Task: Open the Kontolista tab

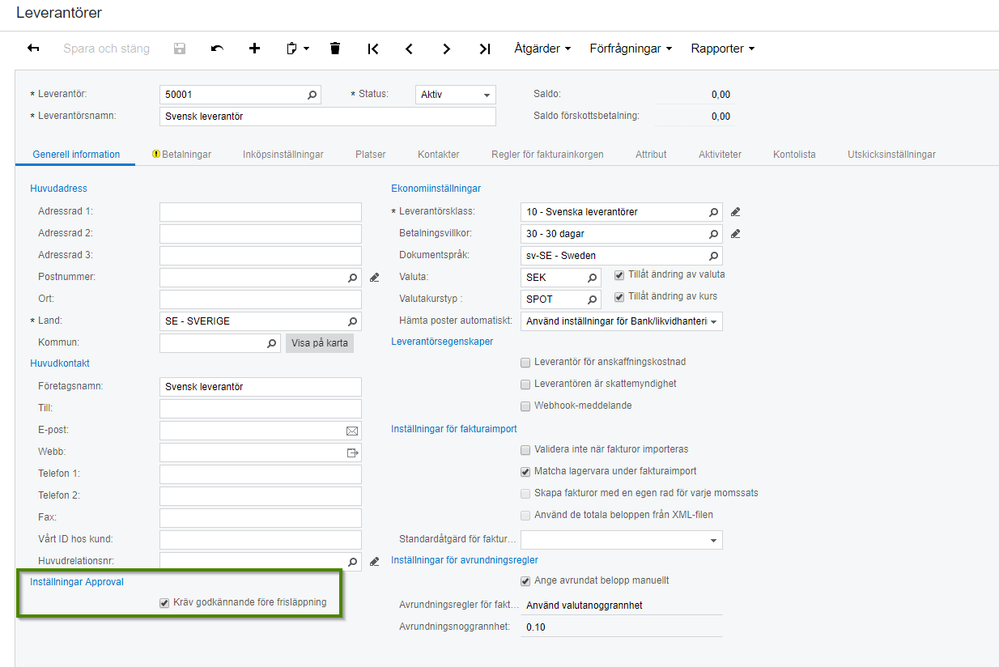Action: pos(794,154)
